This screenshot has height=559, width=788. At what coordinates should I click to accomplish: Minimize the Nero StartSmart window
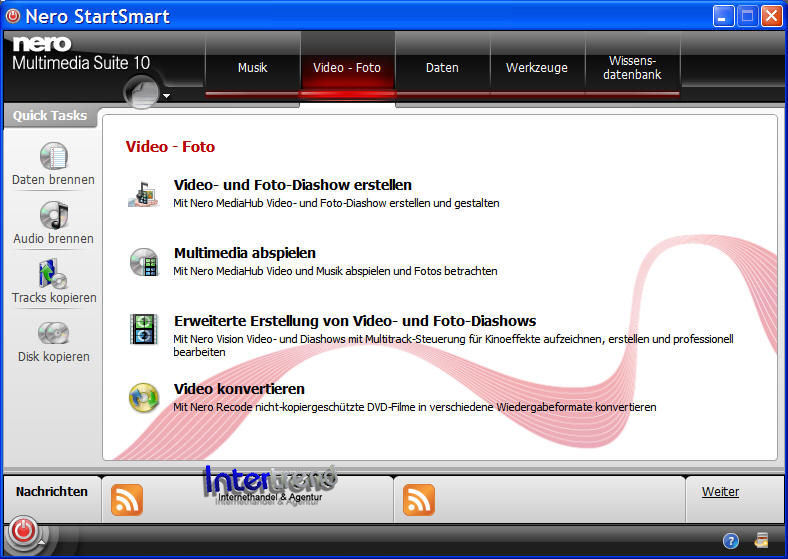pos(723,17)
